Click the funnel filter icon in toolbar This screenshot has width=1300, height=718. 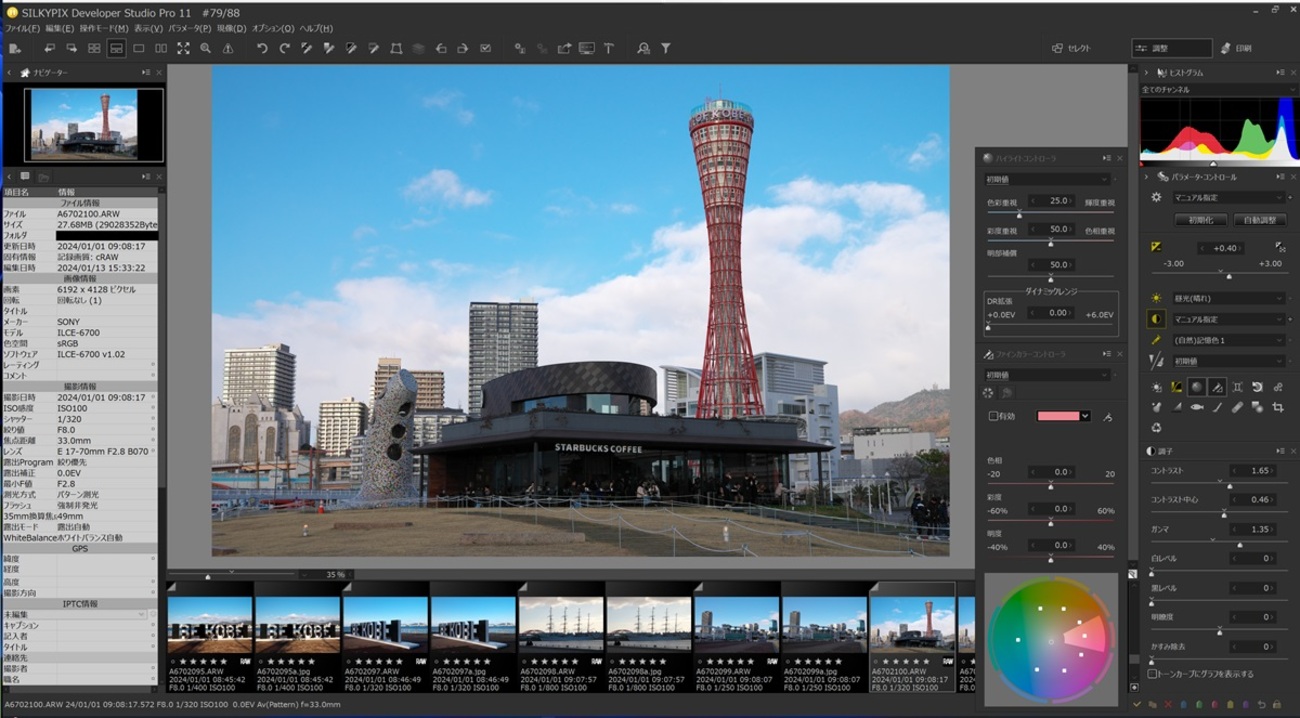pyautogui.click(x=665, y=48)
